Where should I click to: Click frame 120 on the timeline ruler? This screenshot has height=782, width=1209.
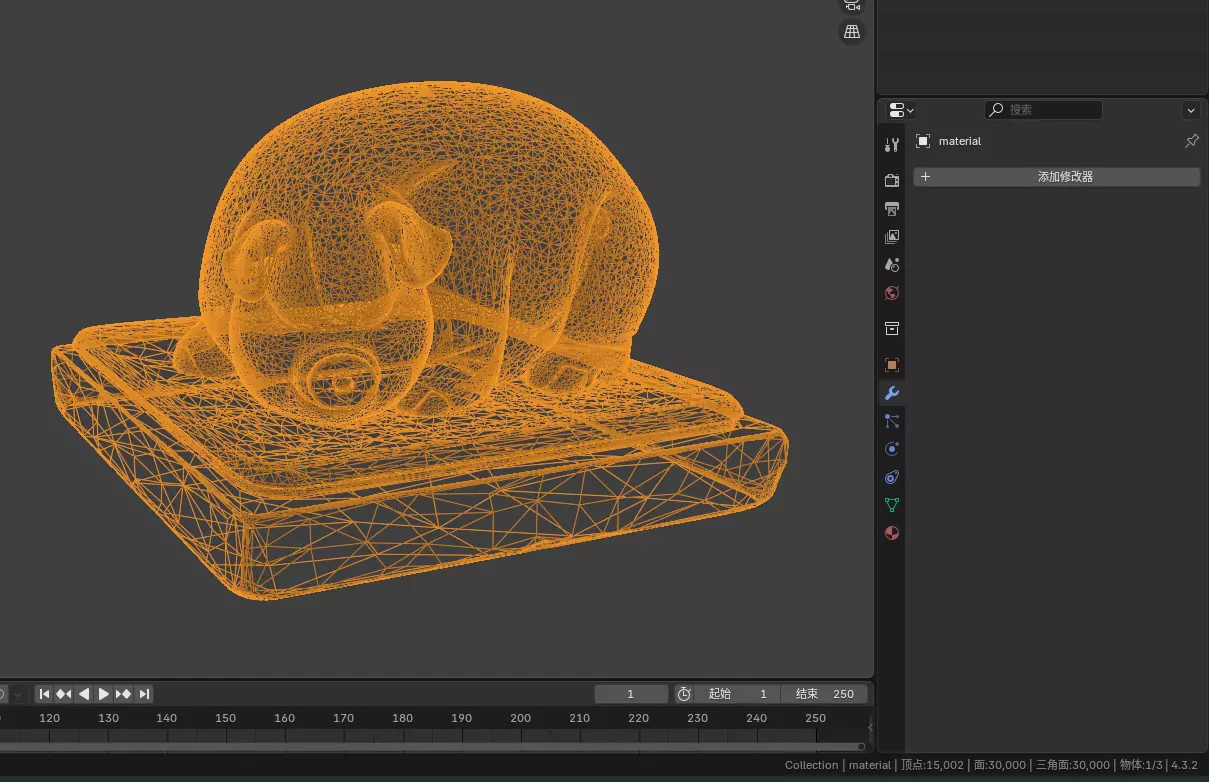pyautogui.click(x=49, y=718)
